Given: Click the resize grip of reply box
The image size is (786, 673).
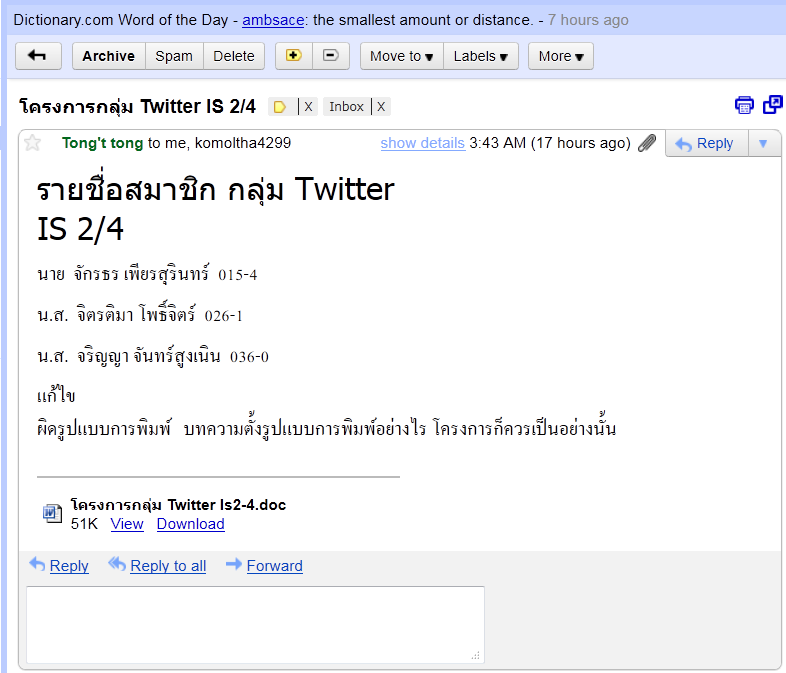Looking at the screenshot, I should click(476, 655).
